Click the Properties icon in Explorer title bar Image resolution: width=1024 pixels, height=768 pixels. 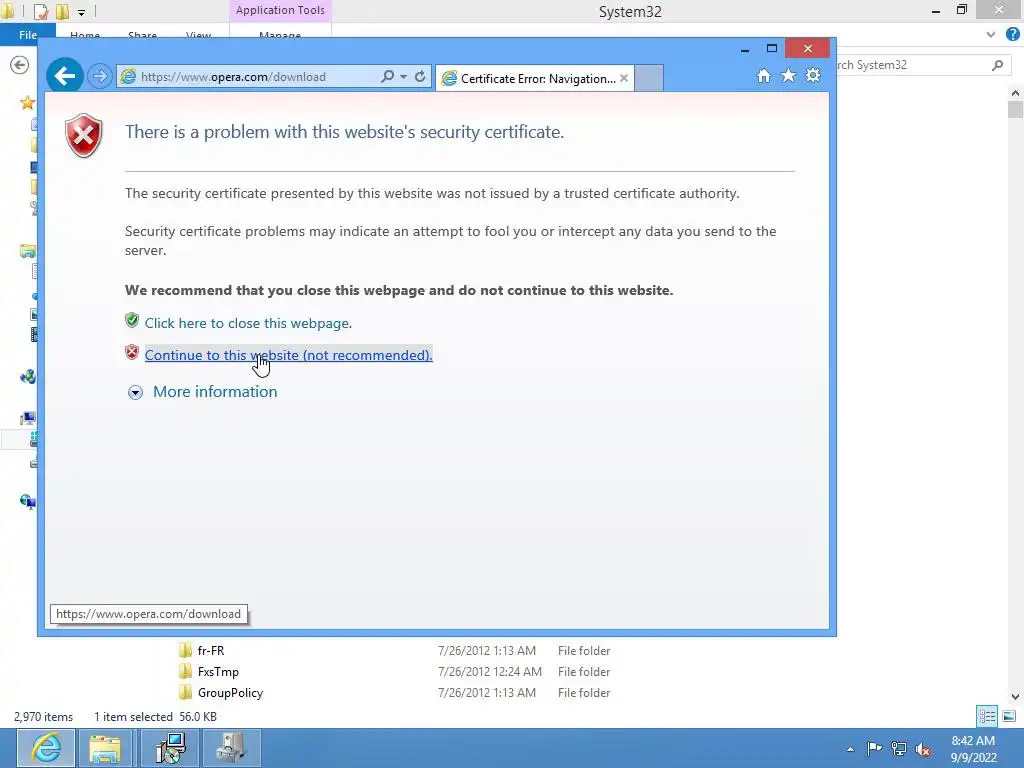coord(40,12)
